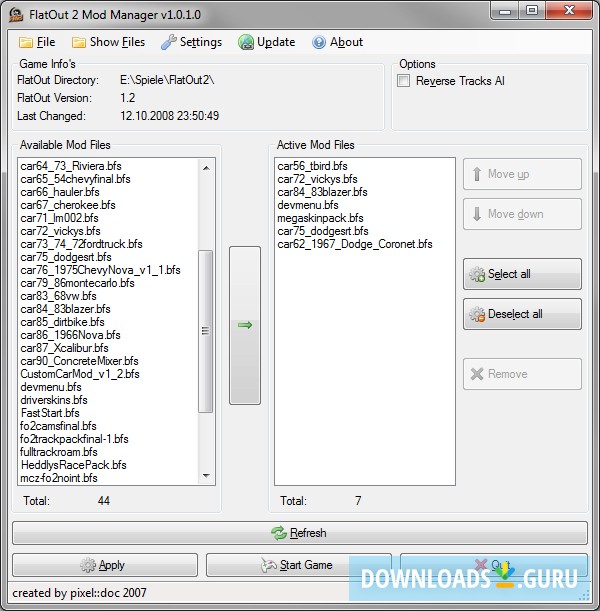This screenshot has height=611, width=600.
Task: Click the FlatOut app icon in title bar
Action: click(16, 14)
